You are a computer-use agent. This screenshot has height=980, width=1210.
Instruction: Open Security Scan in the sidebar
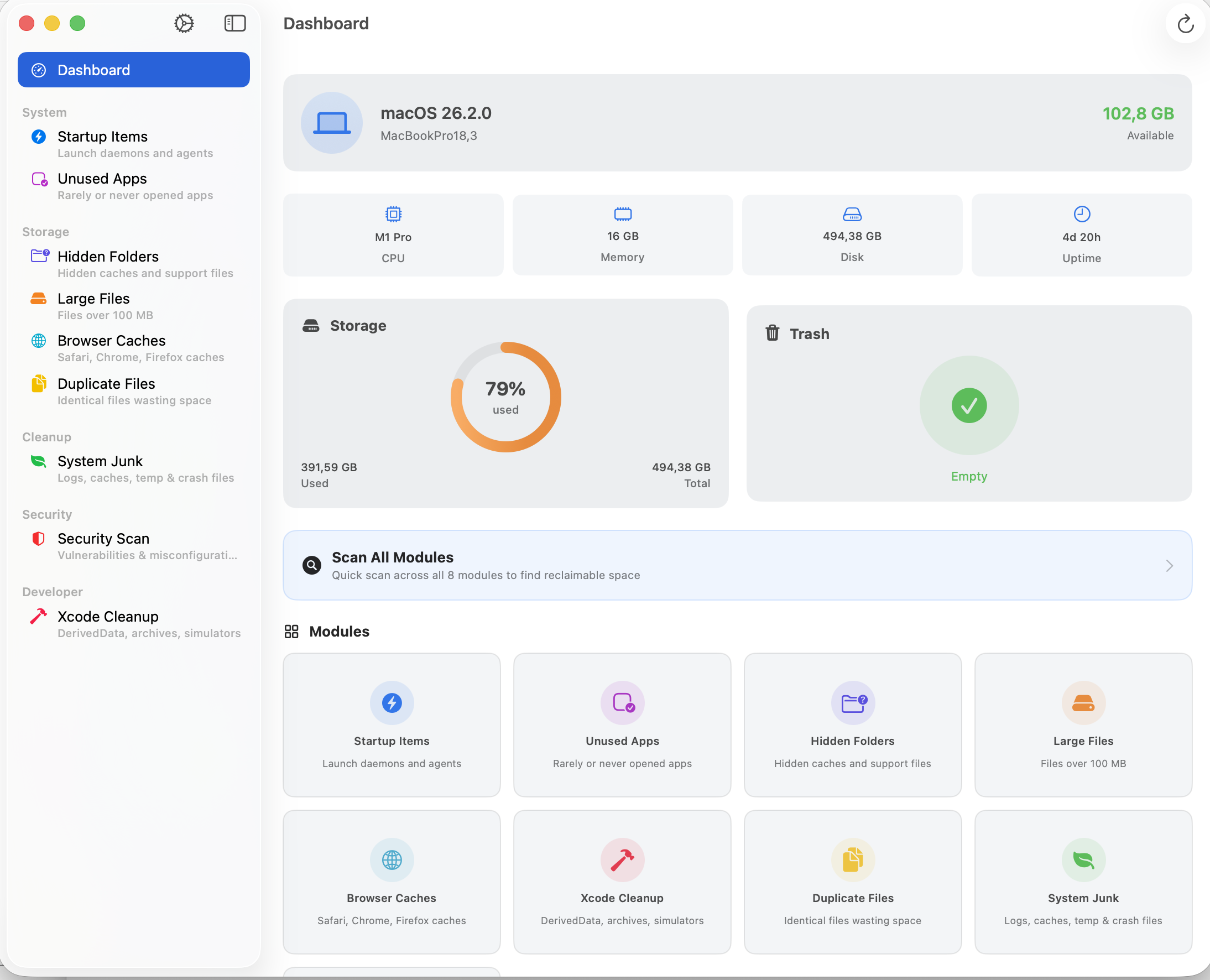(134, 546)
